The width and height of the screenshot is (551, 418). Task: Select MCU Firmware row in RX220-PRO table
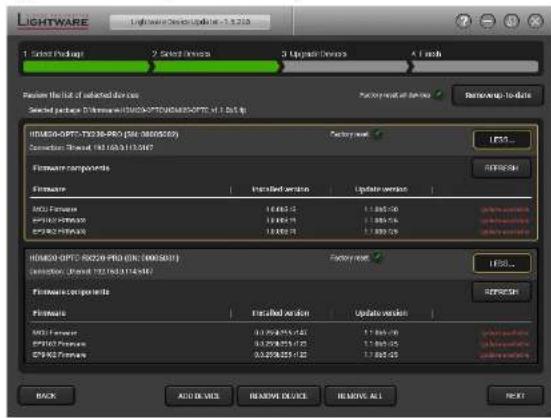click(x=281, y=333)
